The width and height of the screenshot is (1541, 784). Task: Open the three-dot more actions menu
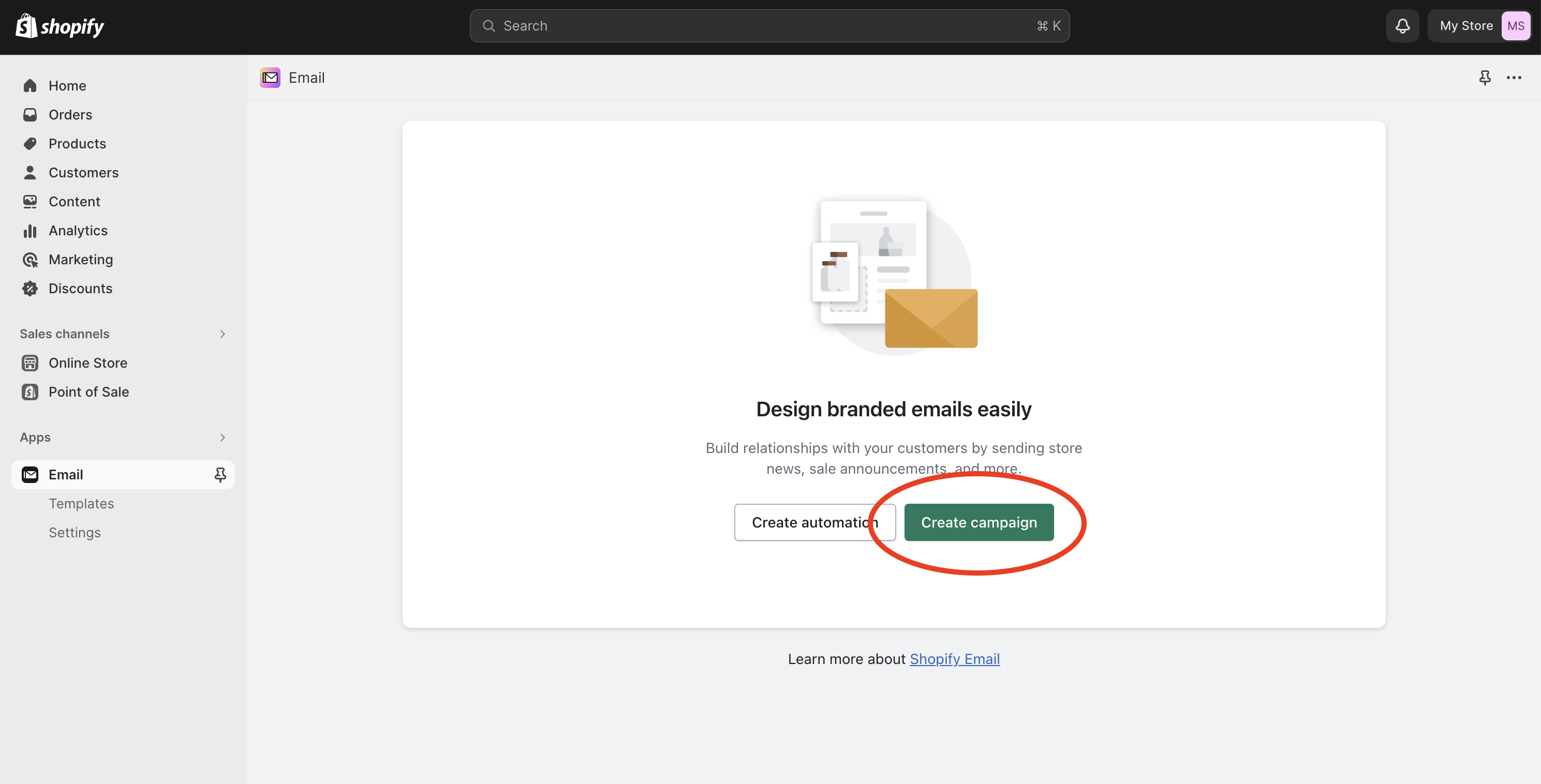(x=1514, y=78)
